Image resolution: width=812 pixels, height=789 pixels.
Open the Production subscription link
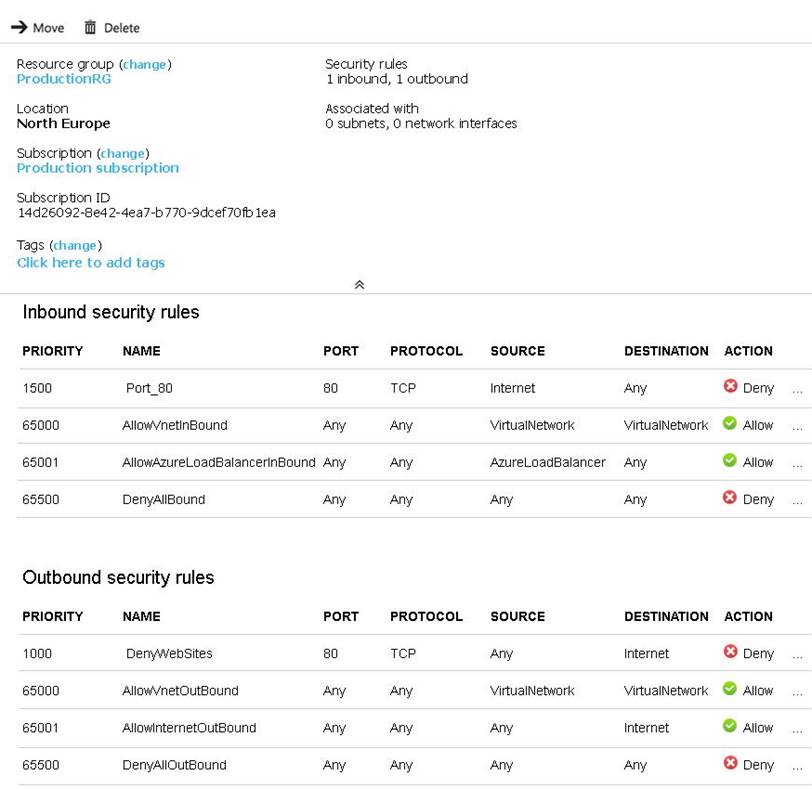(98, 168)
